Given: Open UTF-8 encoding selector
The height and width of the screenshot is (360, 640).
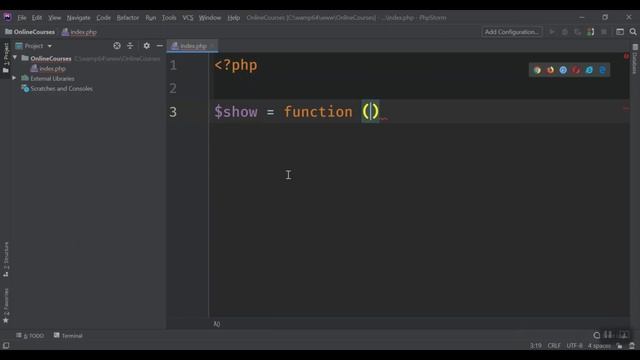Looking at the screenshot, I should coord(574,346).
